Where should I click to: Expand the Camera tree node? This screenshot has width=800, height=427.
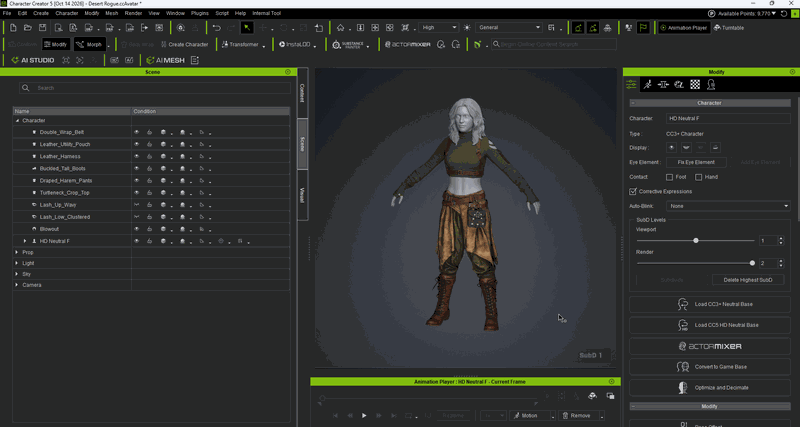click(17, 285)
